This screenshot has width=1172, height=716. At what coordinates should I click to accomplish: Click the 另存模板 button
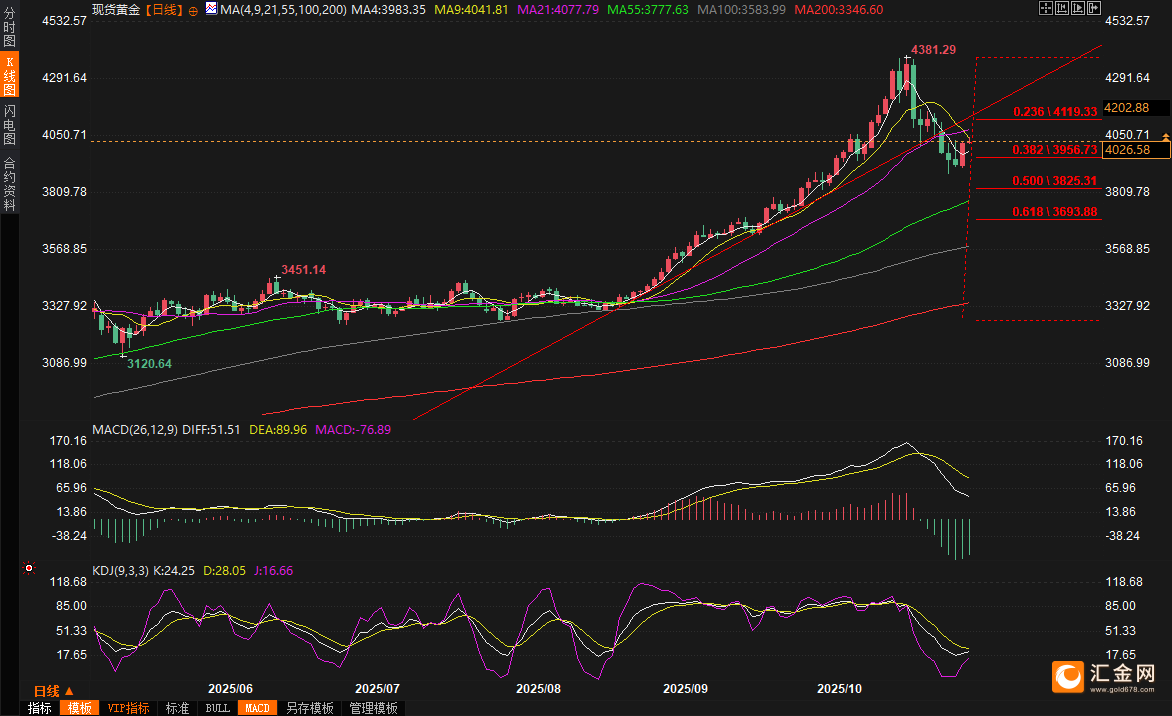[309, 708]
